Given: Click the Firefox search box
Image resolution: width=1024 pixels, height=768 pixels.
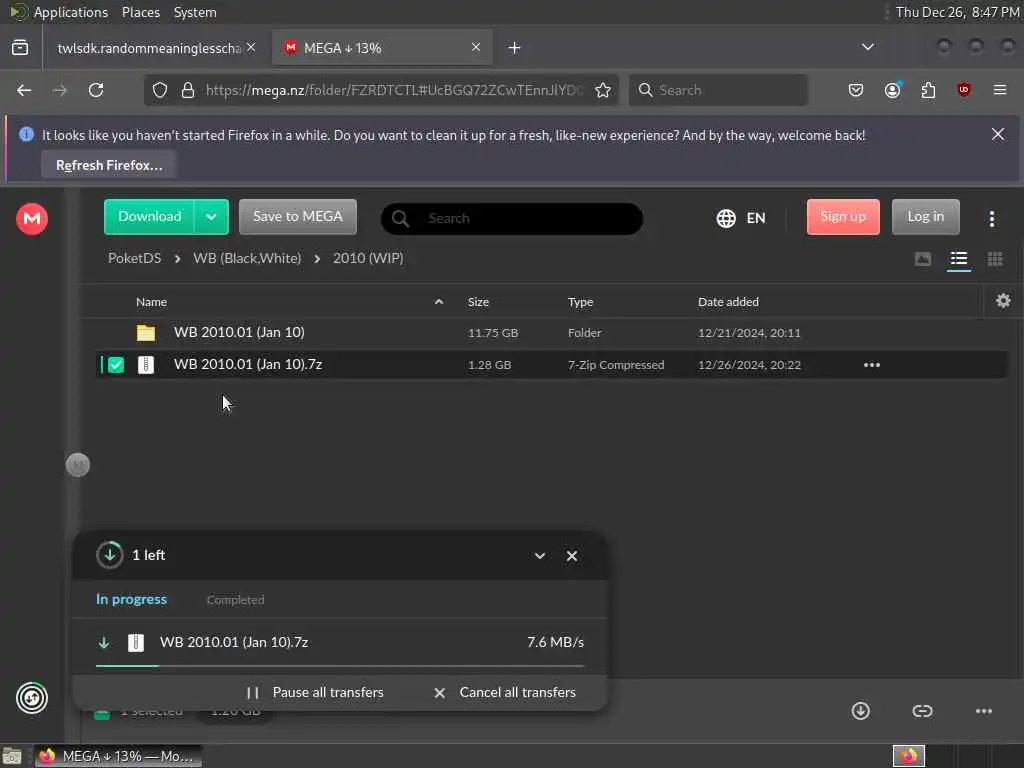Looking at the screenshot, I should [718, 90].
